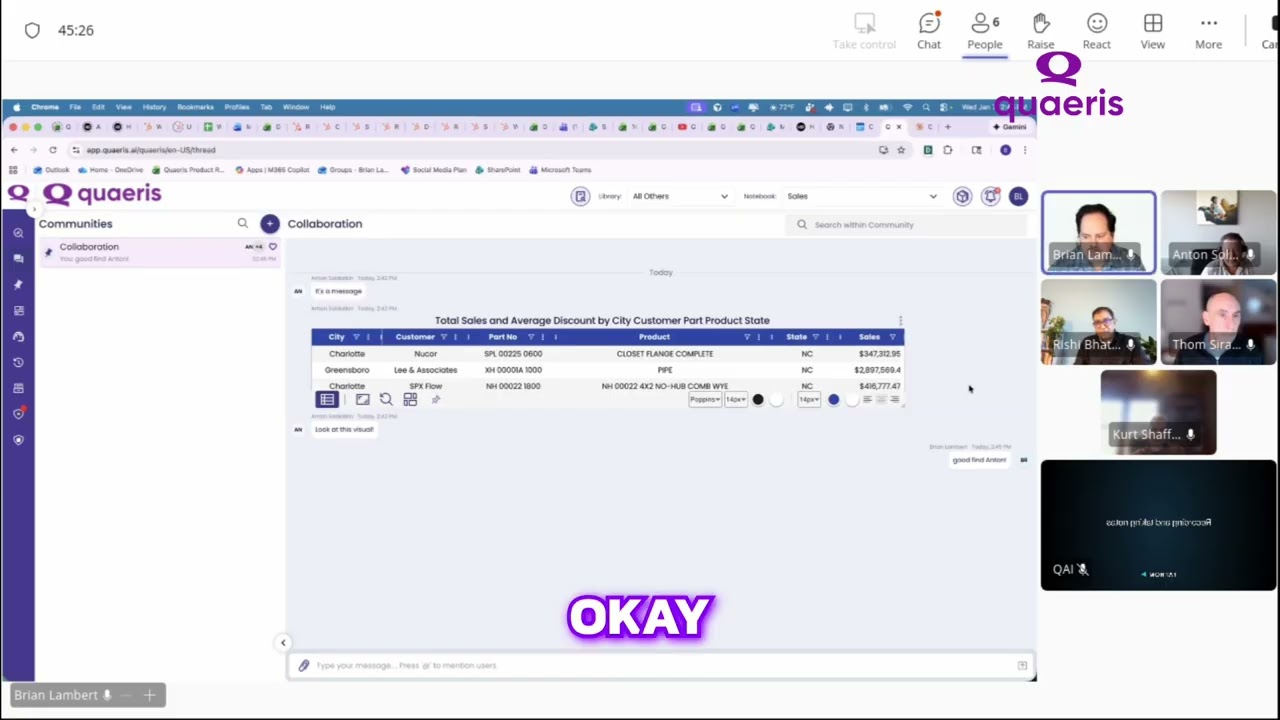Open the Chrome Bookmarks menu

pos(195,107)
